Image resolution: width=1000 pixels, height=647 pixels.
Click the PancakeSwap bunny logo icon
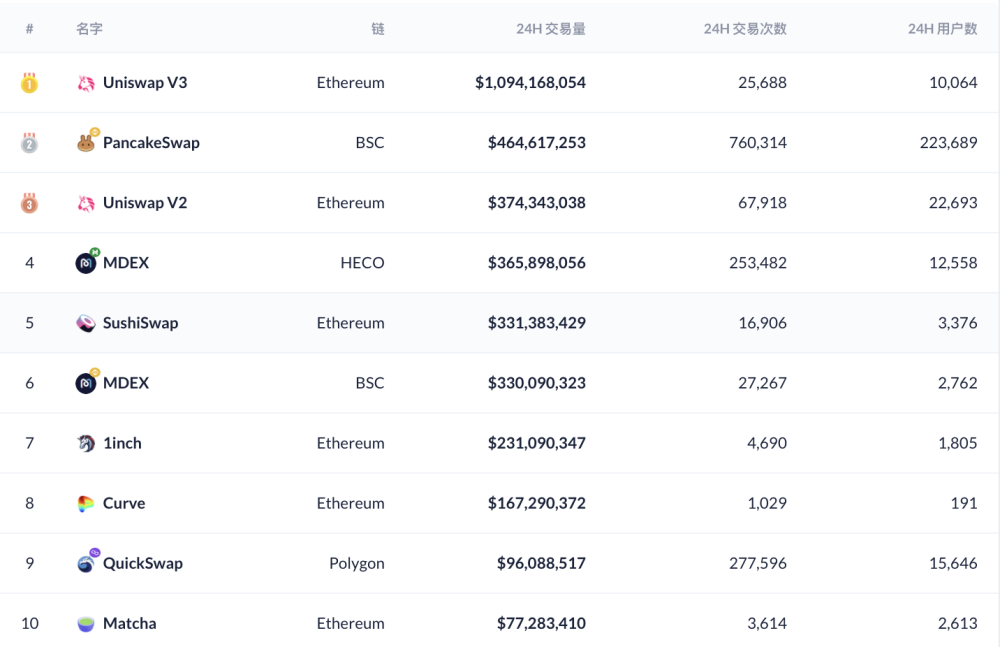pos(86,143)
